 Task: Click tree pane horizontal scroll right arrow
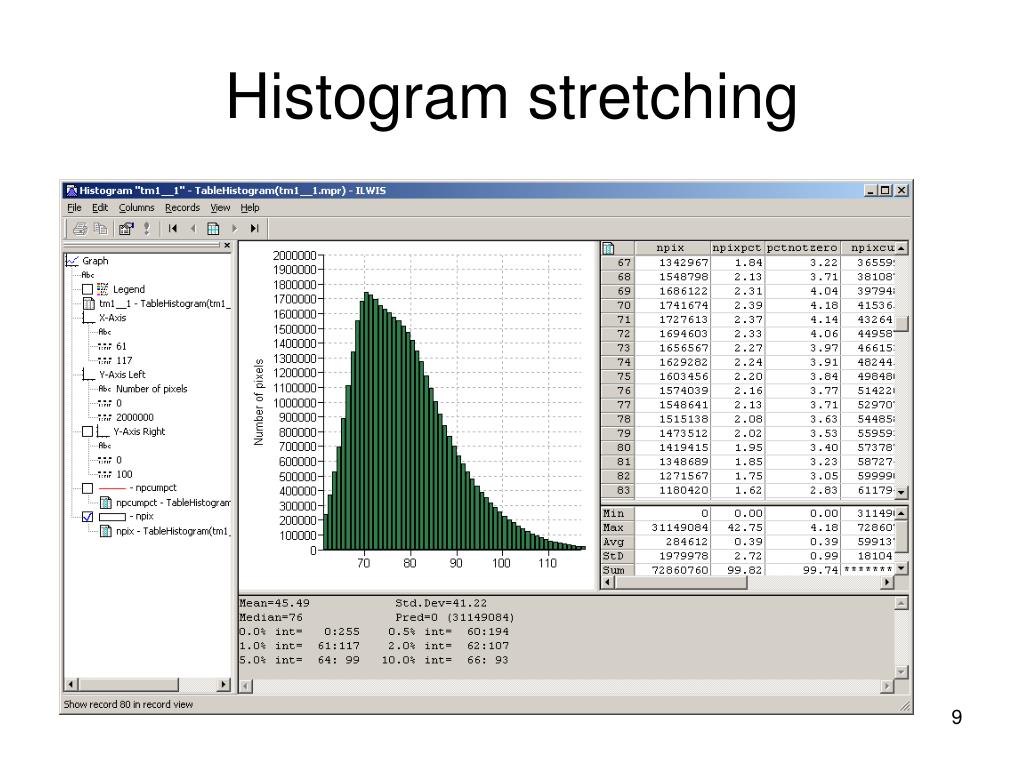click(x=225, y=684)
